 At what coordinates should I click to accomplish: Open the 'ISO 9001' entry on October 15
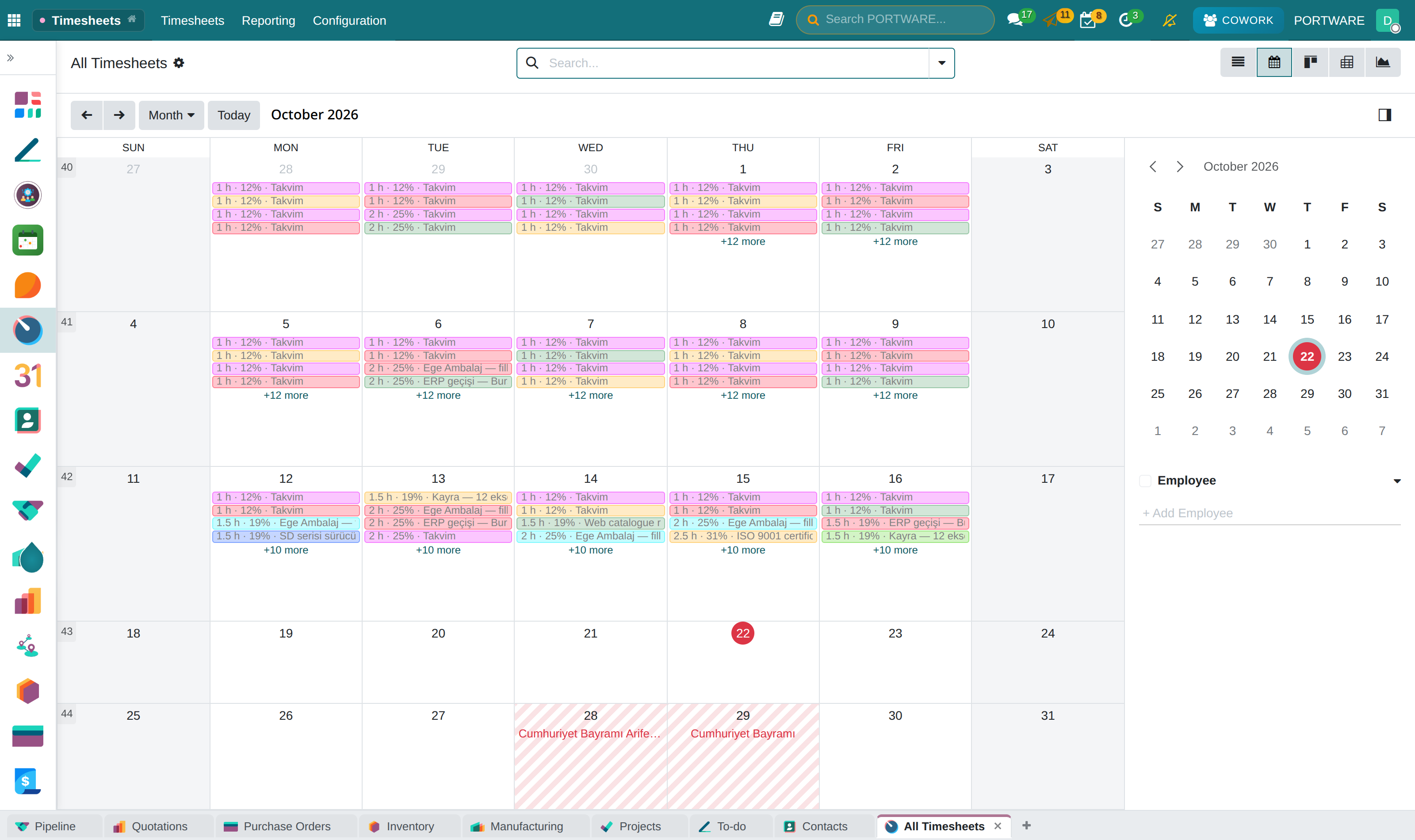[x=742, y=536]
